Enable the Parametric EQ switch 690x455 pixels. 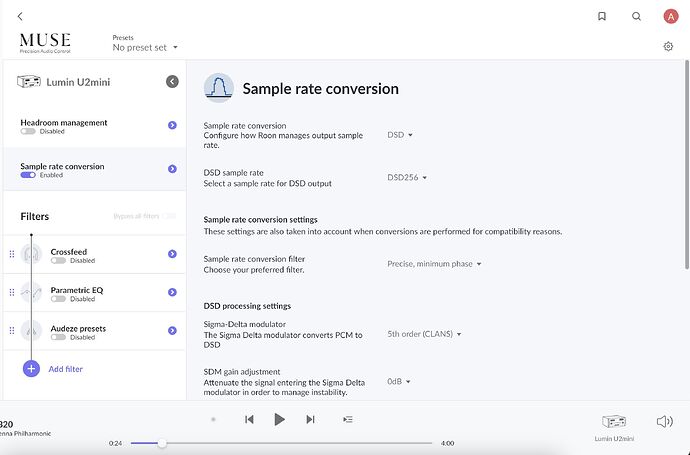tap(58, 299)
